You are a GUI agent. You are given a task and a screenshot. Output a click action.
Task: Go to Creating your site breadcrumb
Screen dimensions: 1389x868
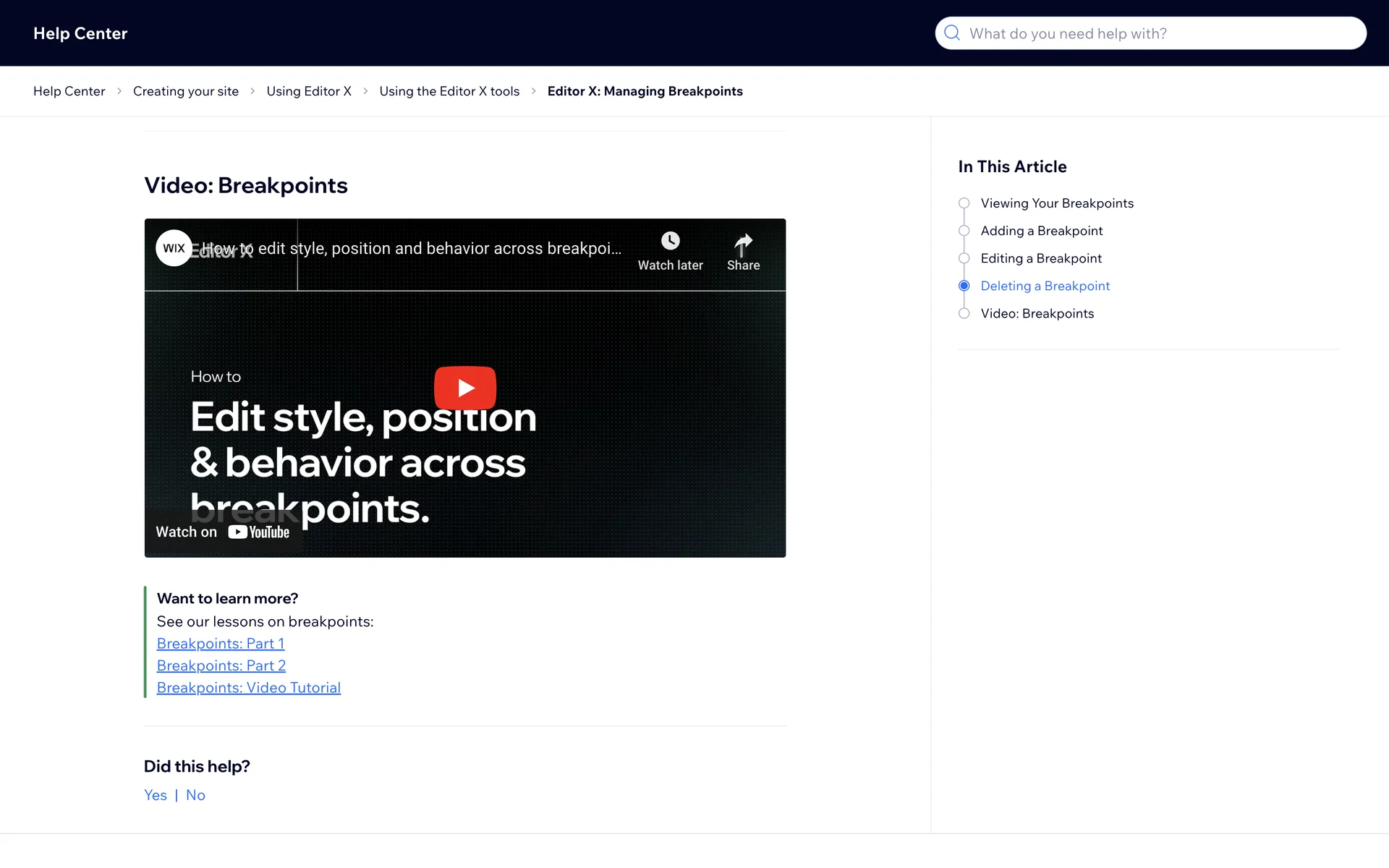point(185,91)
